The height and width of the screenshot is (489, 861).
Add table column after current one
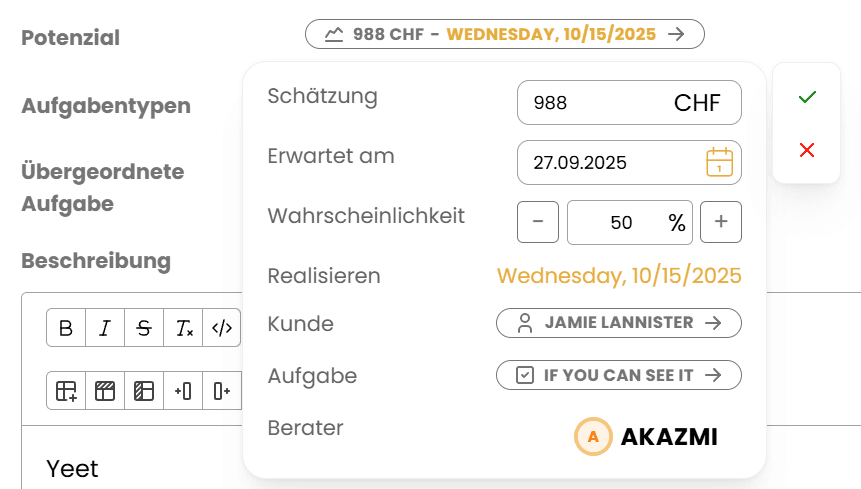(222, 391)
